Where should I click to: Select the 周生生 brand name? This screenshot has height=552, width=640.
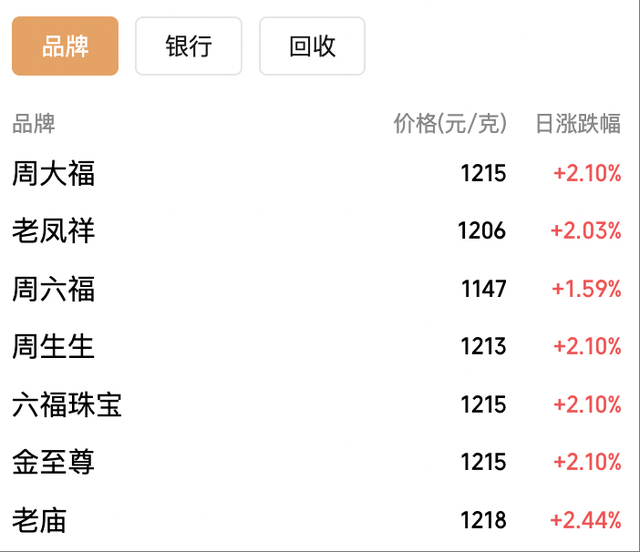[54, 347]
